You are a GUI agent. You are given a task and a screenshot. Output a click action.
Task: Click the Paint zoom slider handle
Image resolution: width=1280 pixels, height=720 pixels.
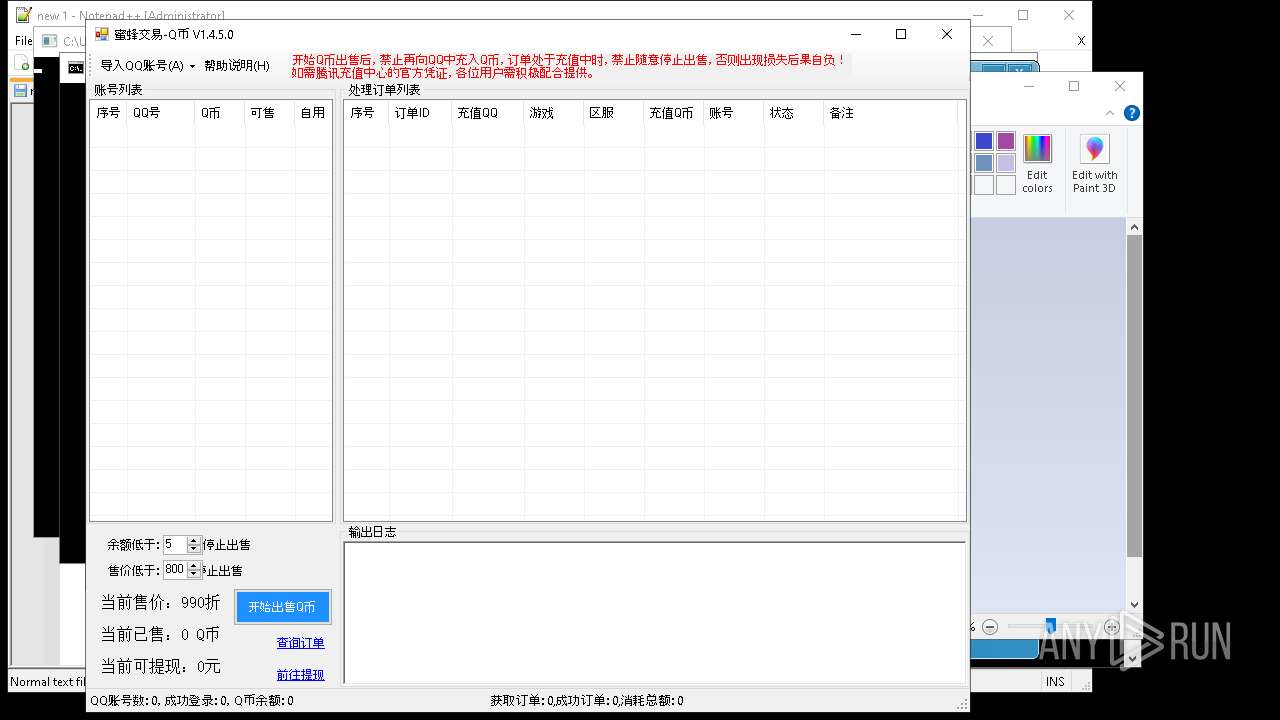pos(1050,626)
